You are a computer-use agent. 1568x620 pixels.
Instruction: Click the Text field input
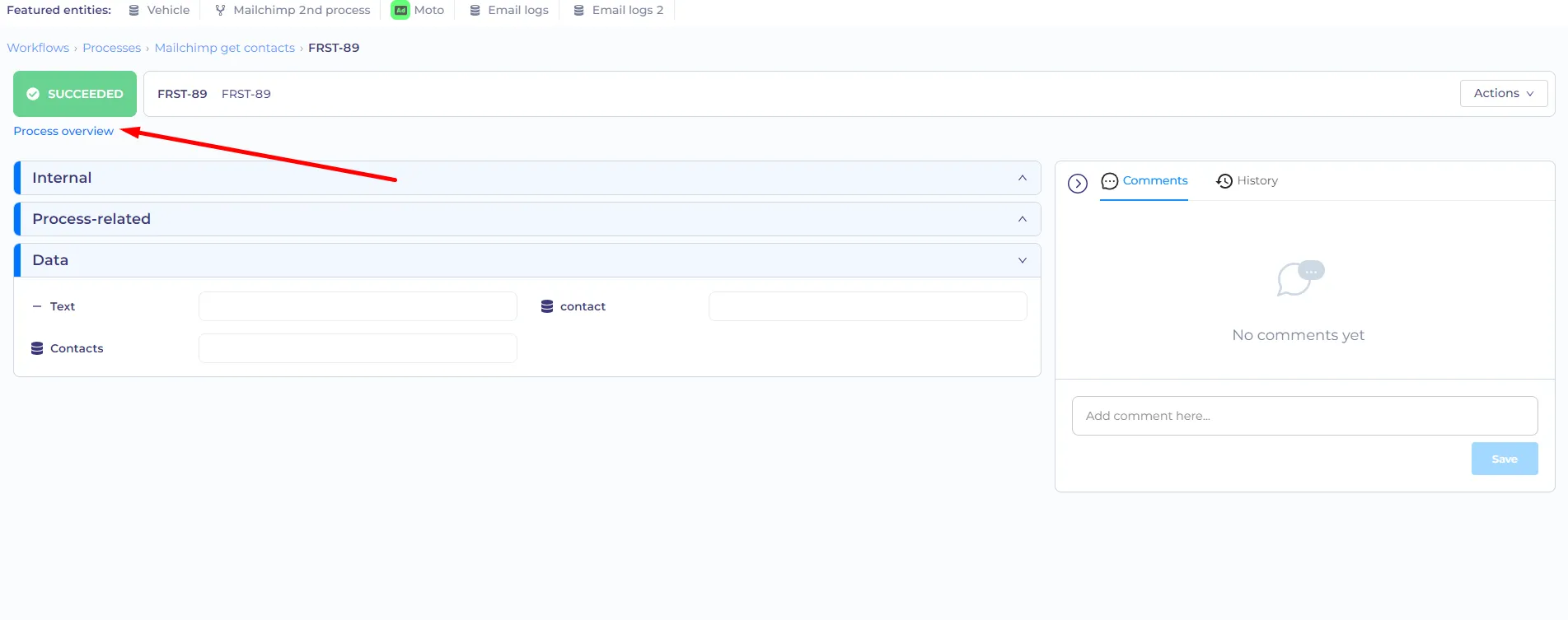(358, 306)
